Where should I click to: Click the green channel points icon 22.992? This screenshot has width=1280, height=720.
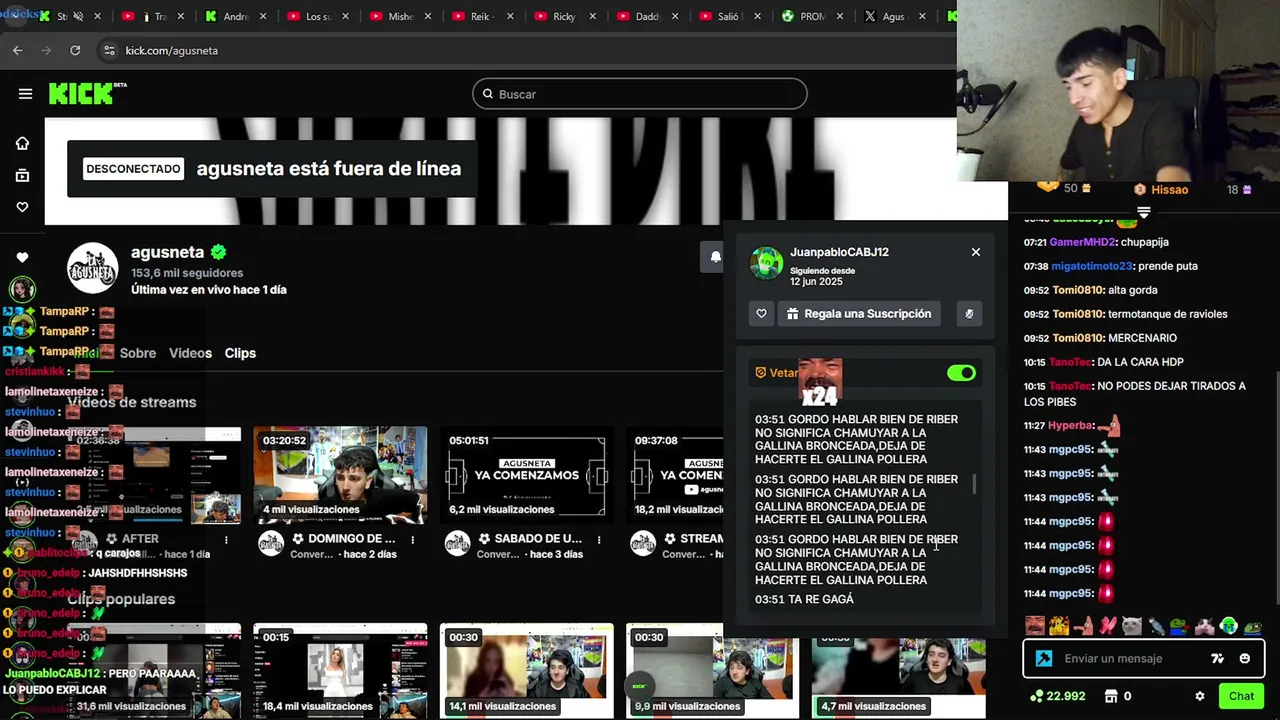click(x=1037, y=696)
